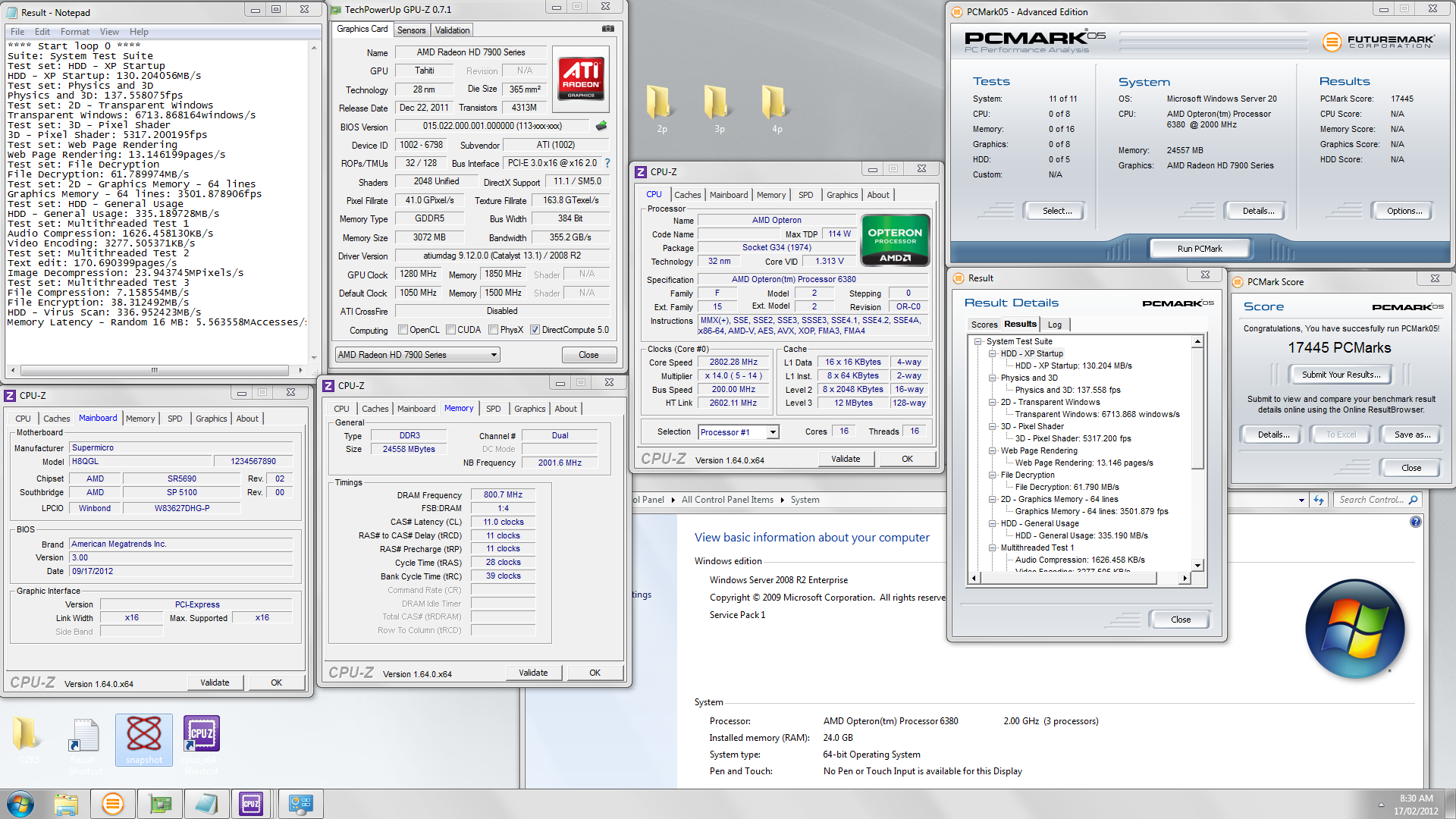Switch to GPU-Z via taskbar icon
The width and height of the screenshot is (1456, 819).
tap(161, 804)
